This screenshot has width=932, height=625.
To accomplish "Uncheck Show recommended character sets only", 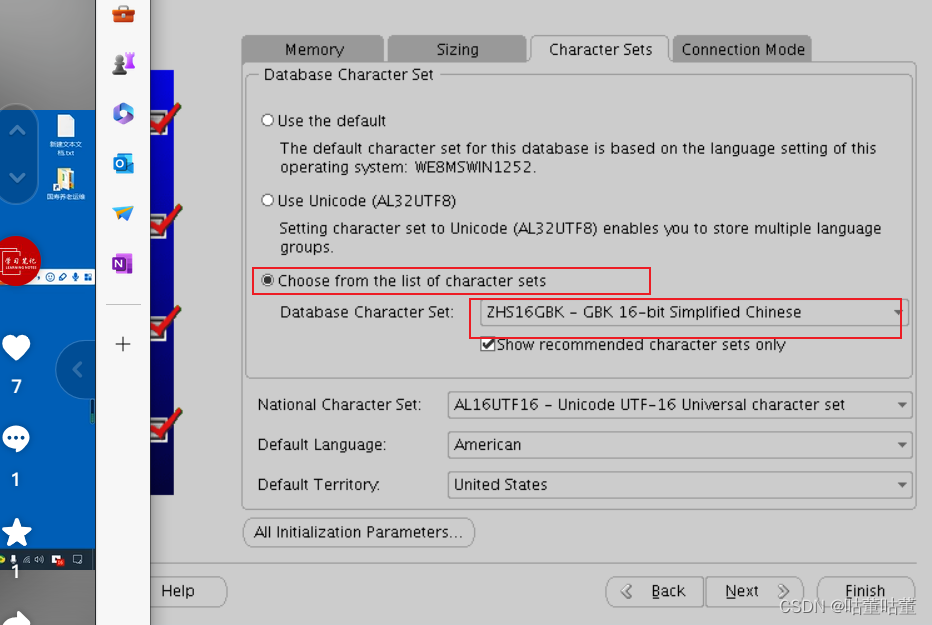I will (x=489, y=344).
